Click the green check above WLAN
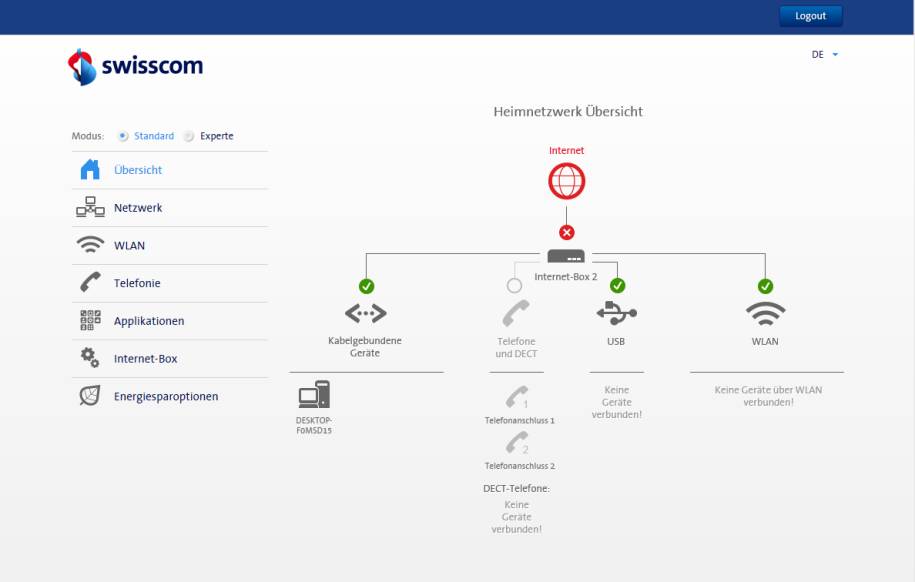Viewport: 915px width, 582px height. (x=765, y=286)
